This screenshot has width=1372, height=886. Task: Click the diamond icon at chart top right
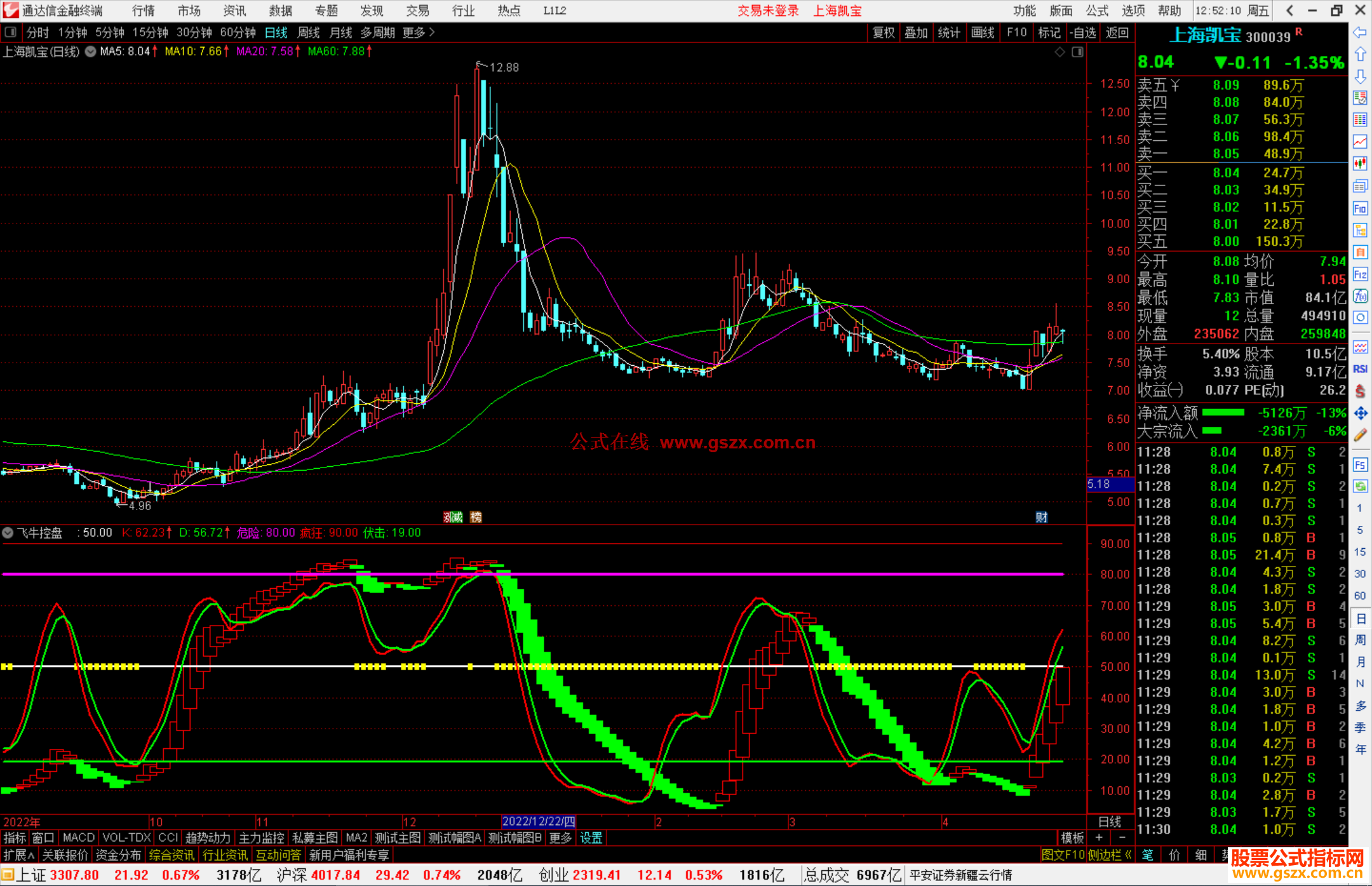click(1059, 52)
